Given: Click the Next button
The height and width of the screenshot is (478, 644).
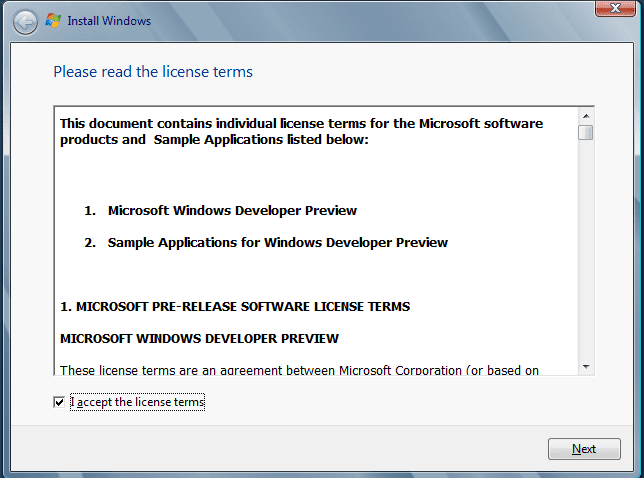Looking at the screenshot, I should coord(584,449).
